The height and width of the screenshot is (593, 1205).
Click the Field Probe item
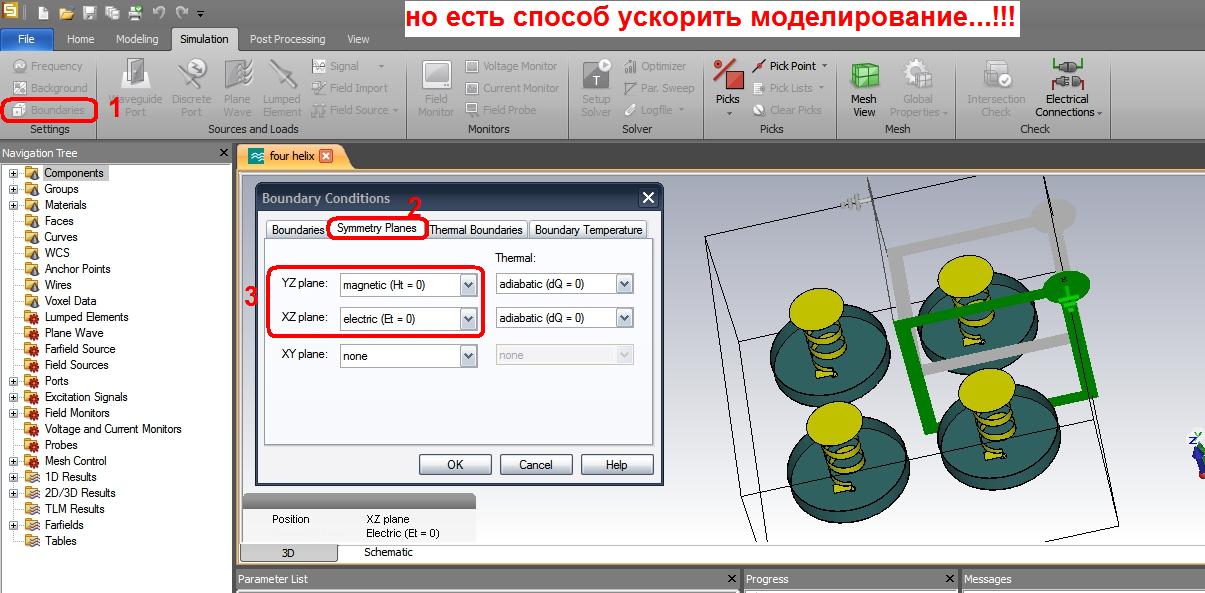pyautogui.click(x=500, y=110)
